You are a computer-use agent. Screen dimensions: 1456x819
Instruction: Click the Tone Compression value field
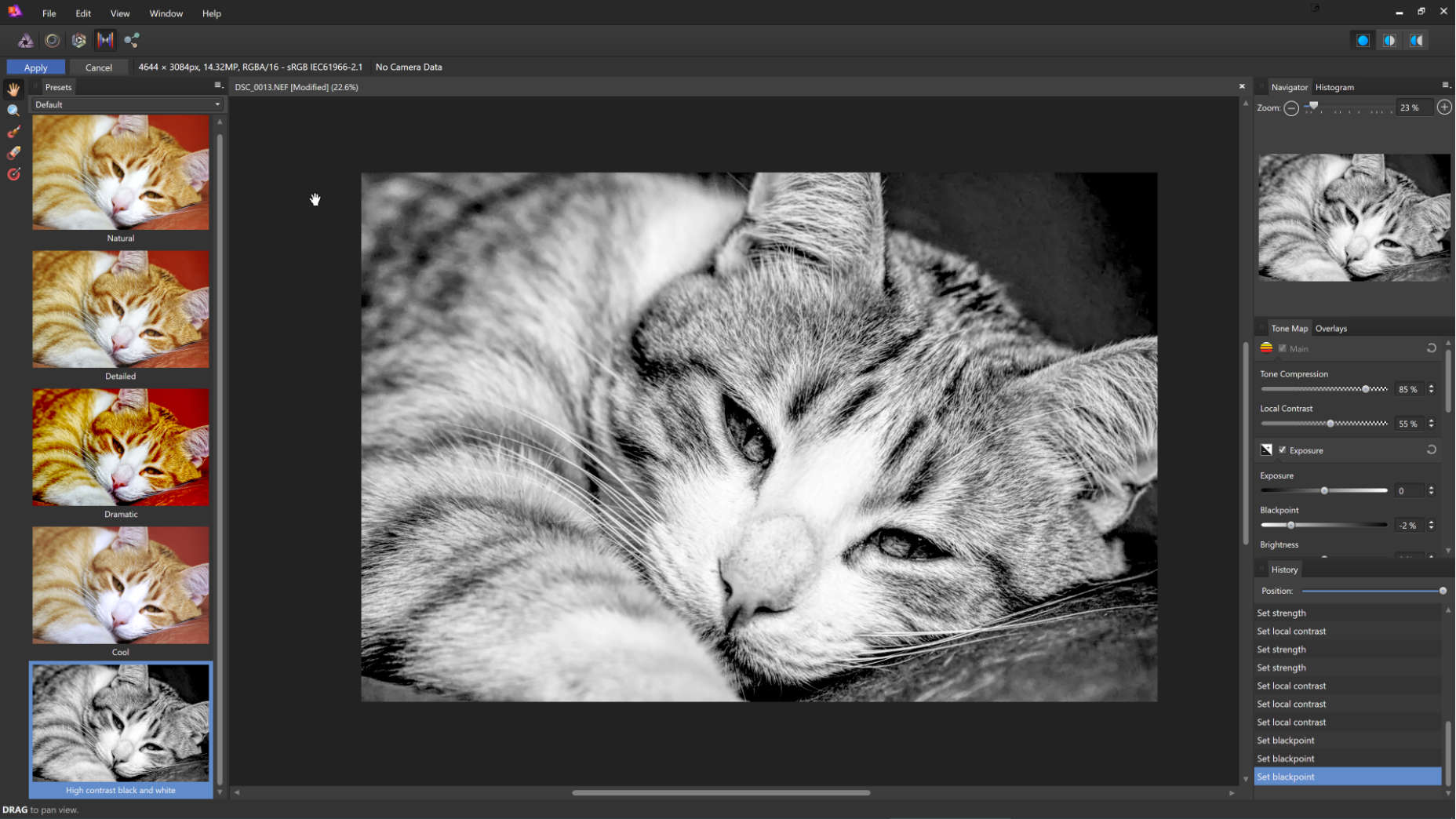click(1408, 389)
